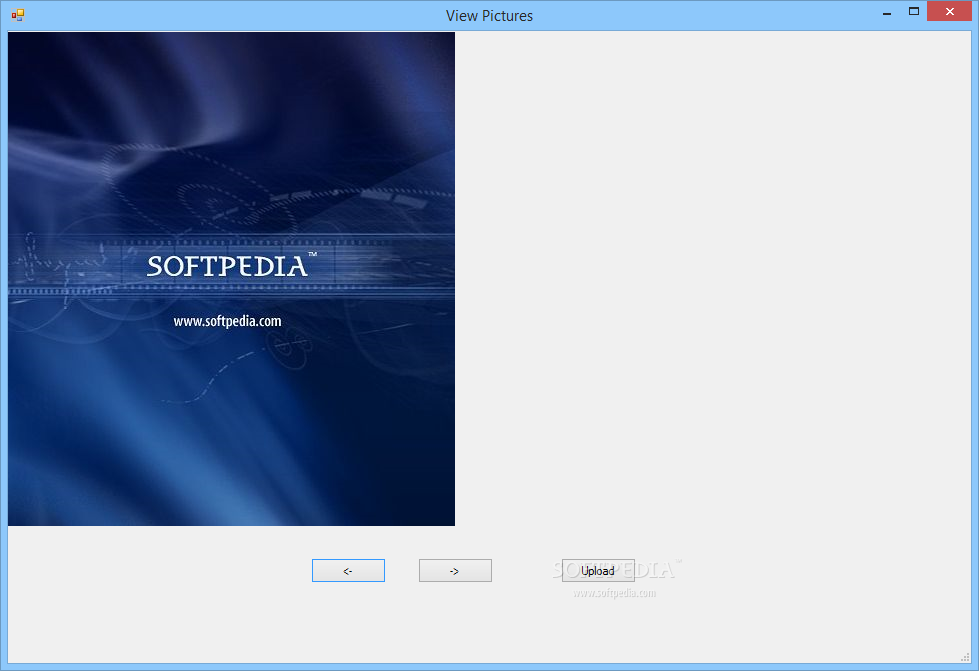Image resolution: width=979 pixels, height=671 pixels.
Task: Close the View Pictures window
Action: click(950, 11)
